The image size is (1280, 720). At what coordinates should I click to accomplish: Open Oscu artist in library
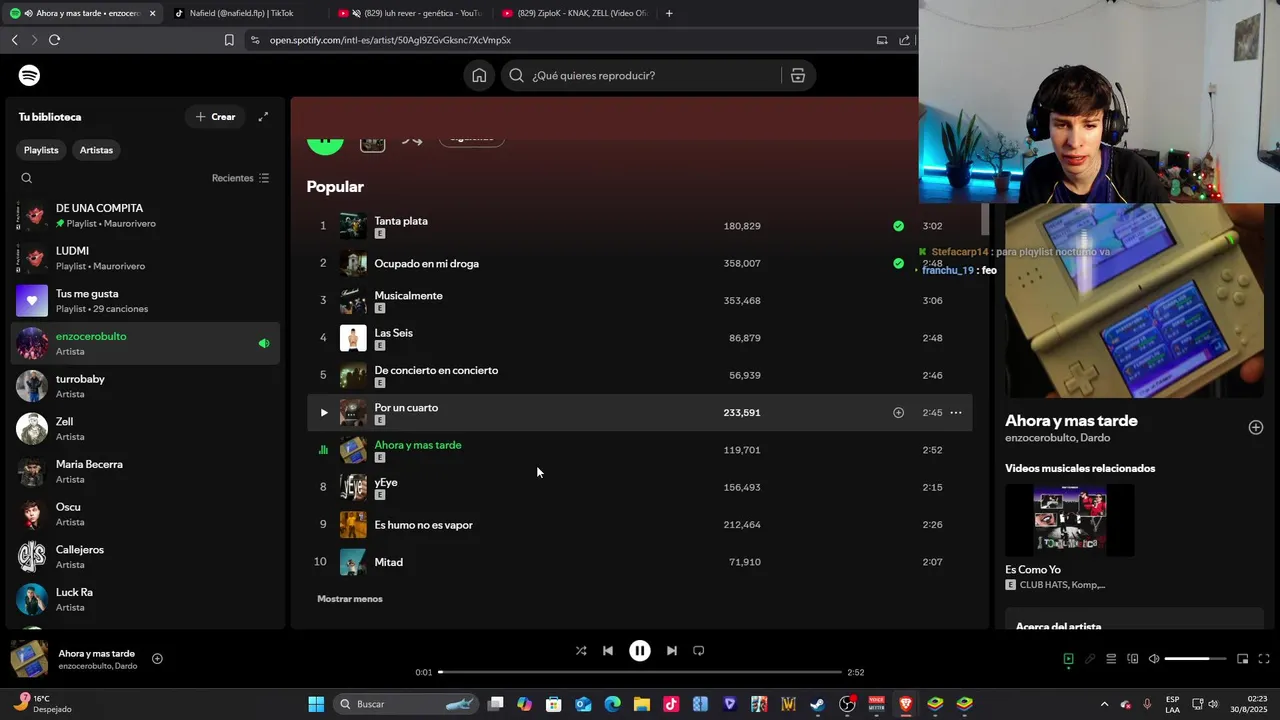click(x=145, y=514)
